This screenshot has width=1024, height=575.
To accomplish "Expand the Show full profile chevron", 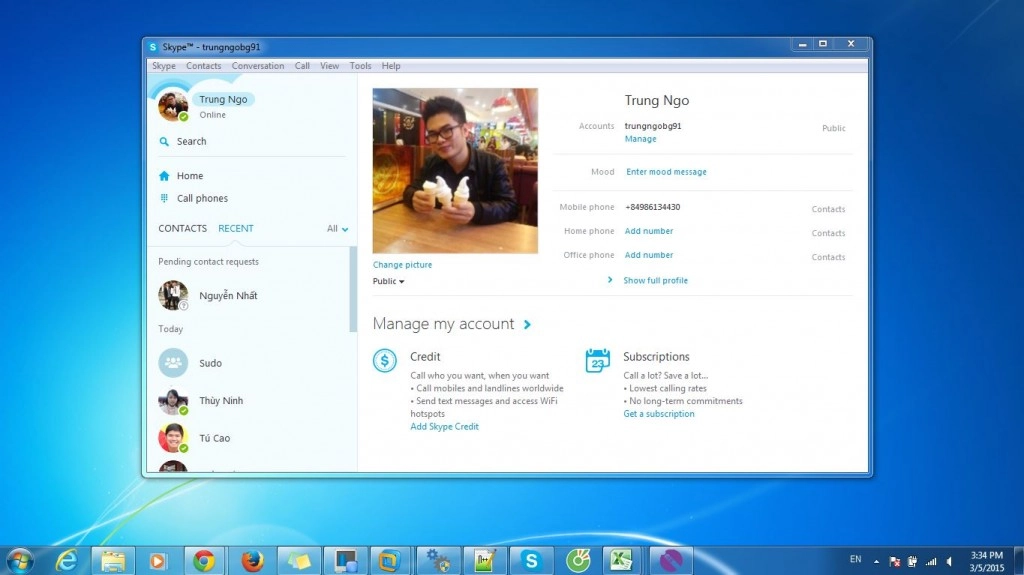I will (610, 280).
